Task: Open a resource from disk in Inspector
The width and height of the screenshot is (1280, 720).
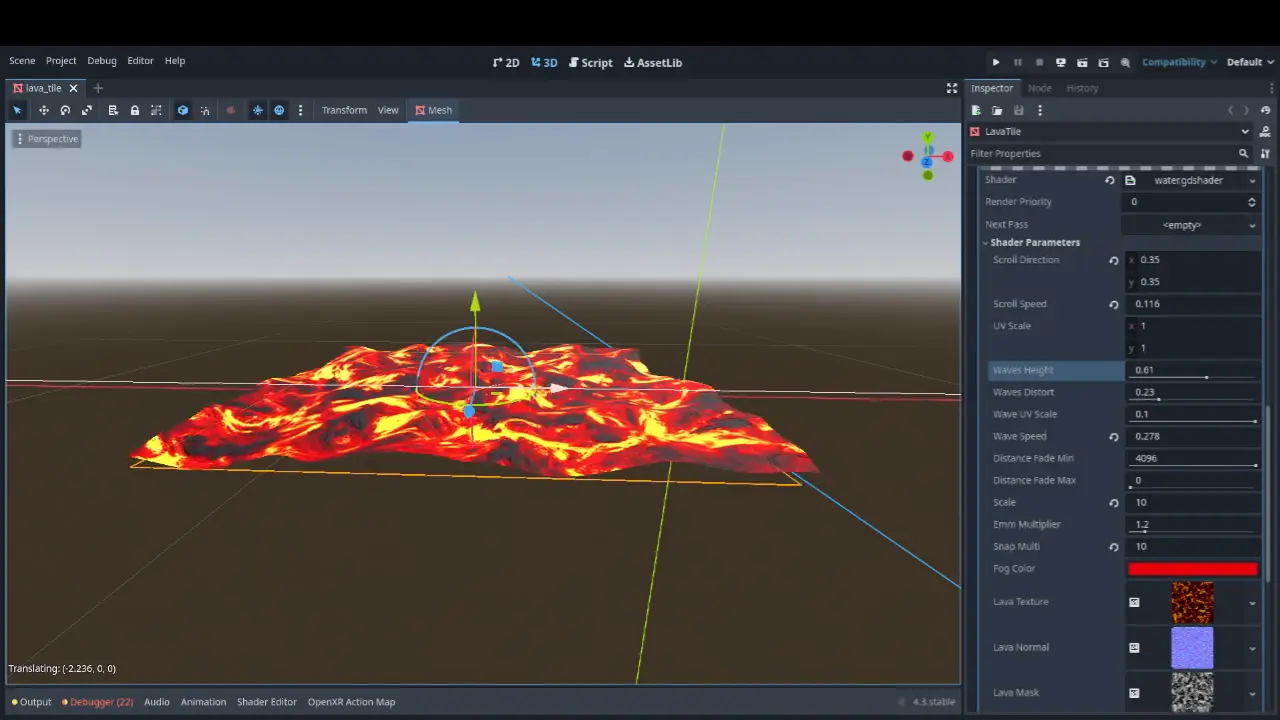Action: (x=997, y=110)
